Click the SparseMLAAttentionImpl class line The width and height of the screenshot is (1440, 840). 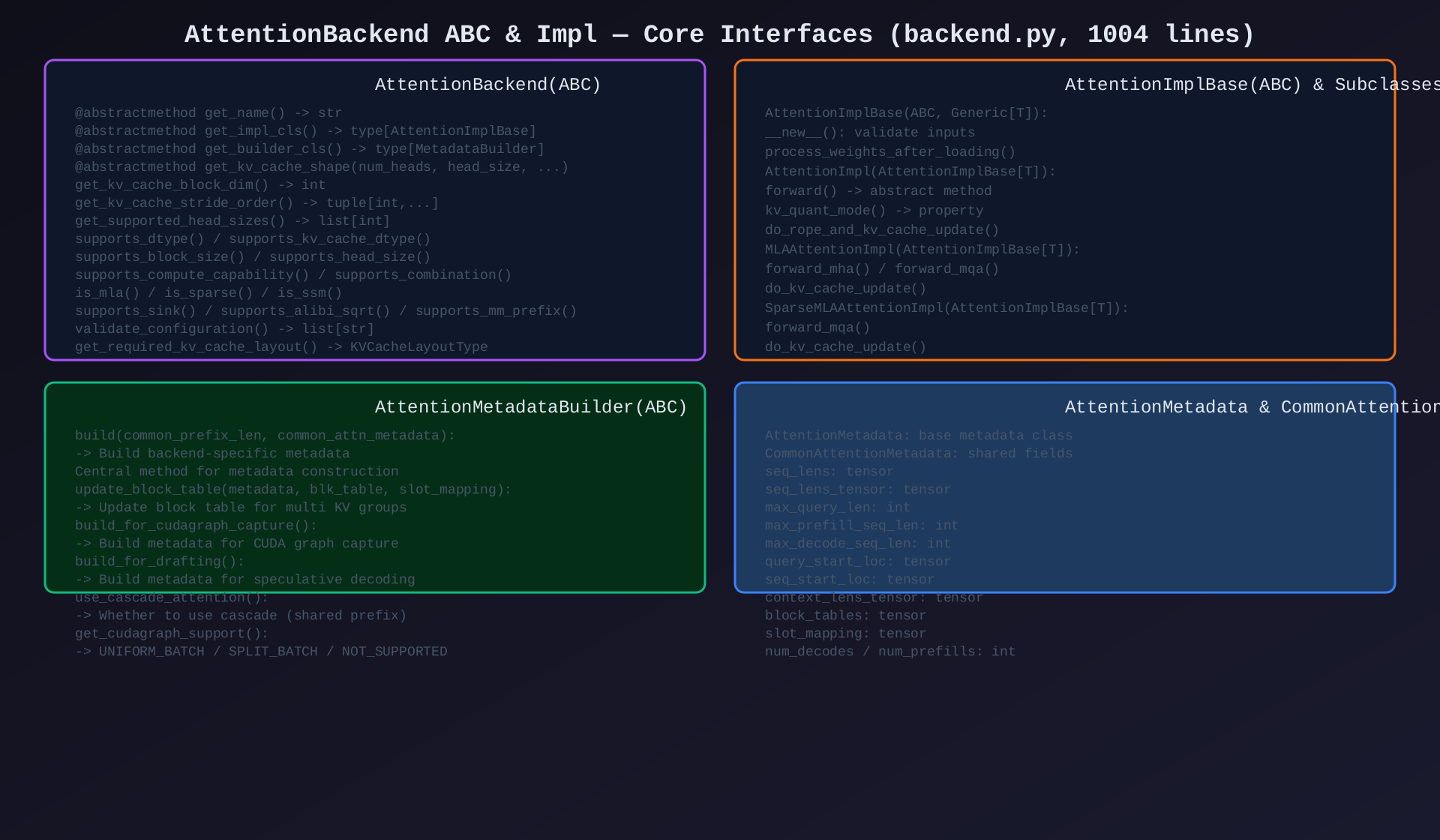pyautogui.click(x=946, y=308)
